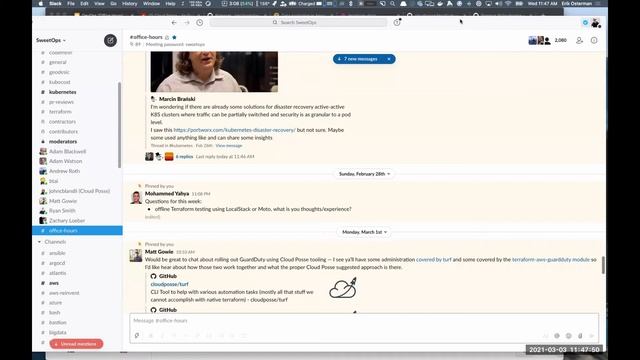Open the Window menu in menu bar

tap(151, 4)
